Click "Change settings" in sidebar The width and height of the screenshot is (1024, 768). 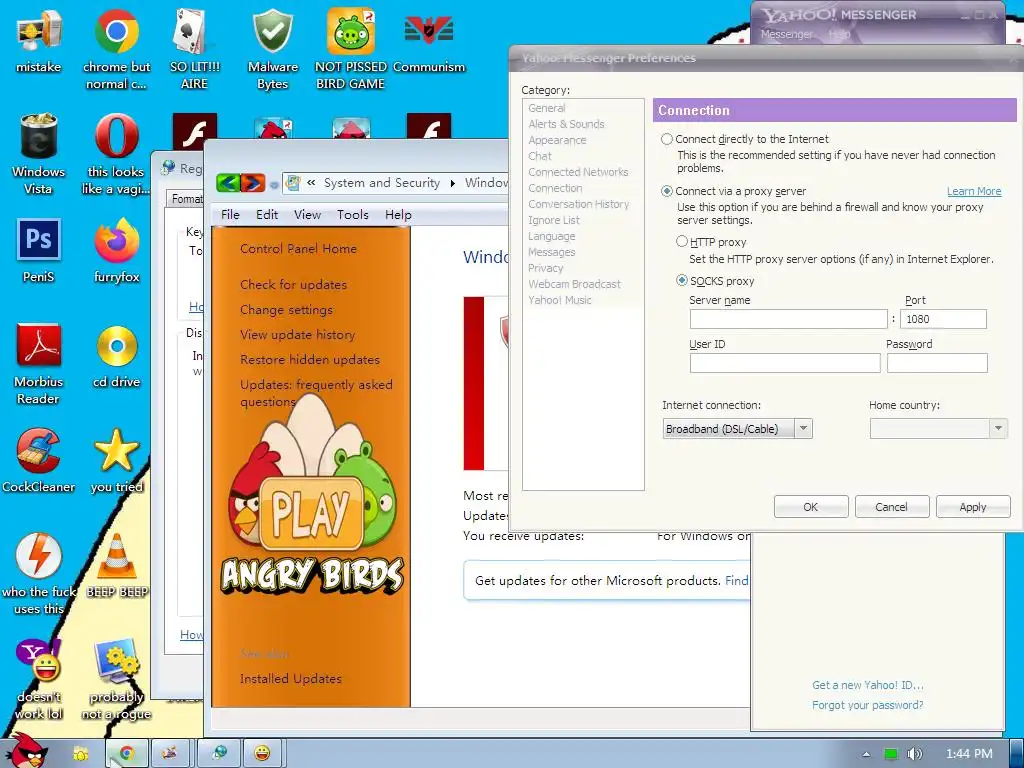click(286, 310)
